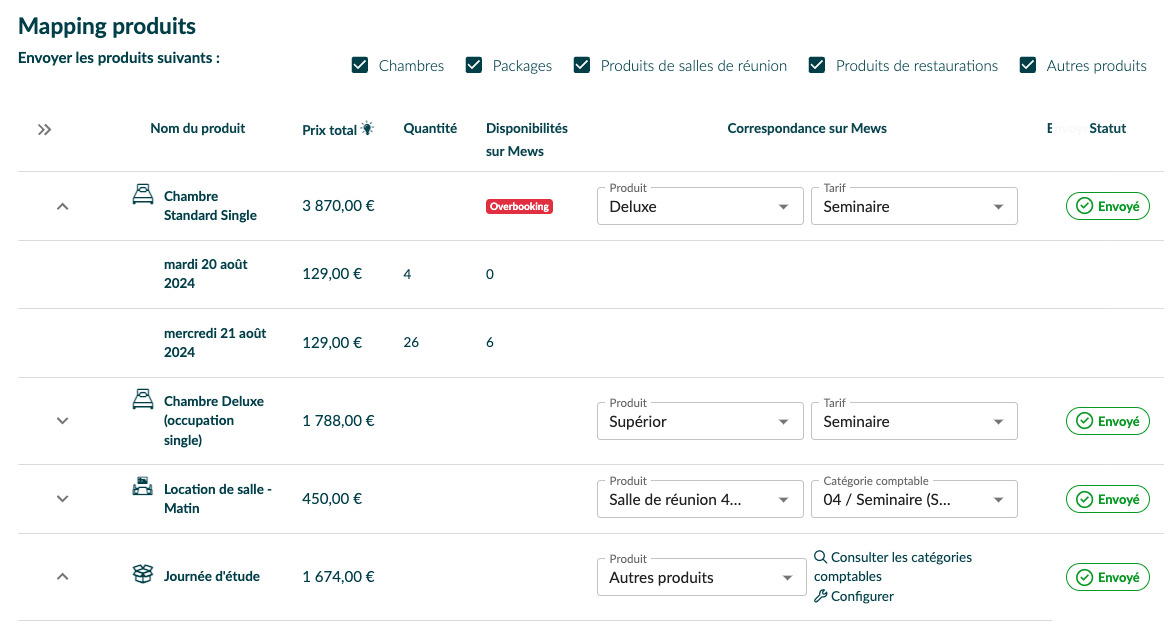1175x628 pixels.
Task: Toggle the Packages checkbox
Action: click(x=474, y=66)
